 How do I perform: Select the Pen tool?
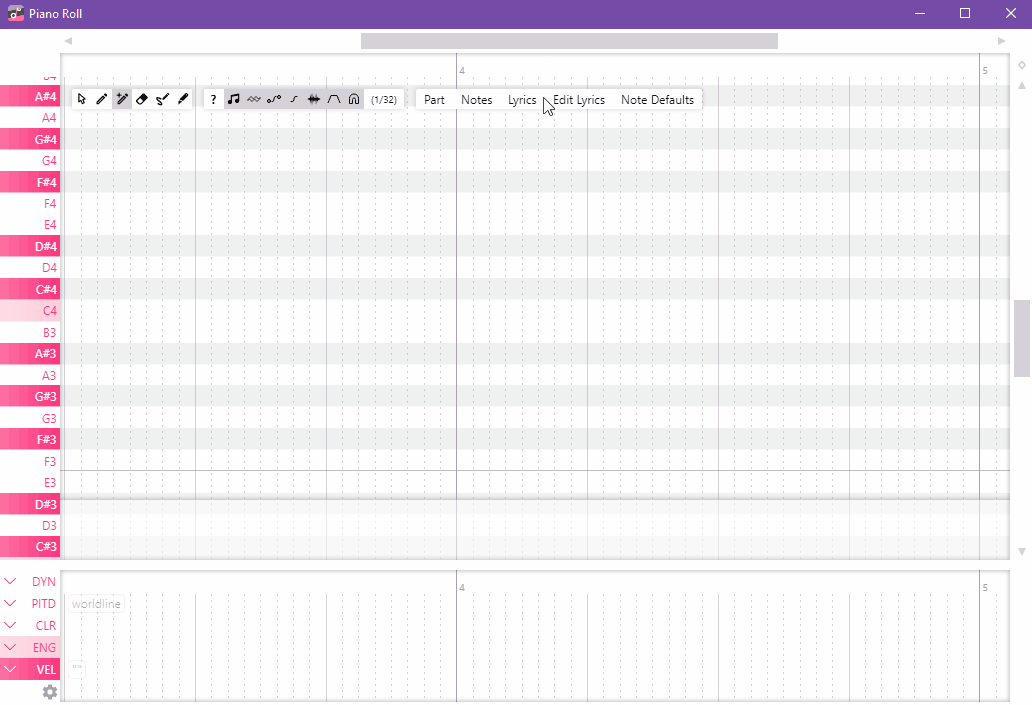click(101, 99)
